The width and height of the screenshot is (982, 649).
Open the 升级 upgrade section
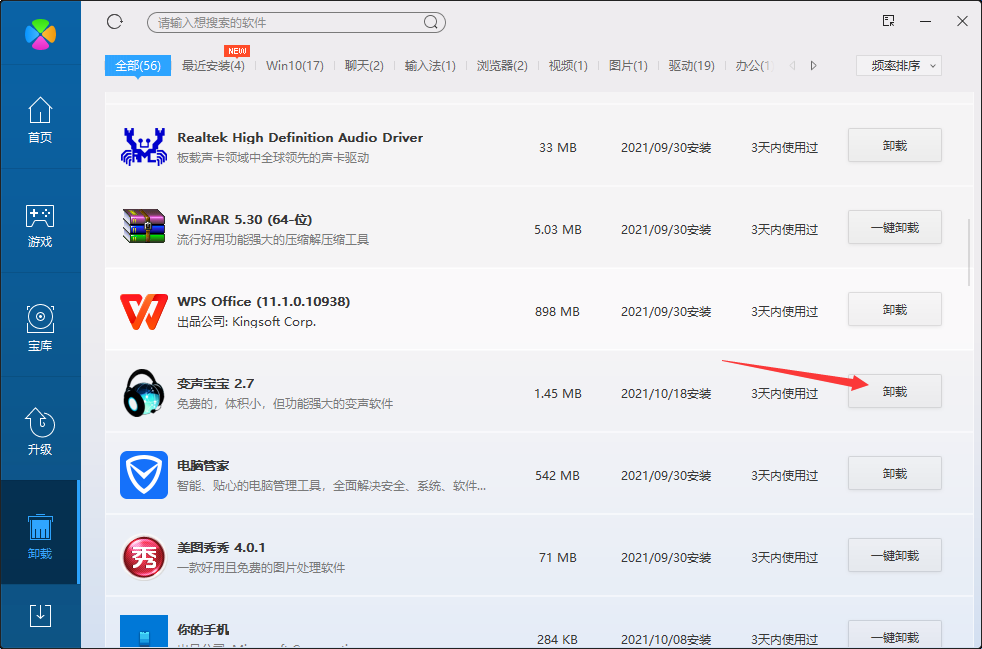40,432
